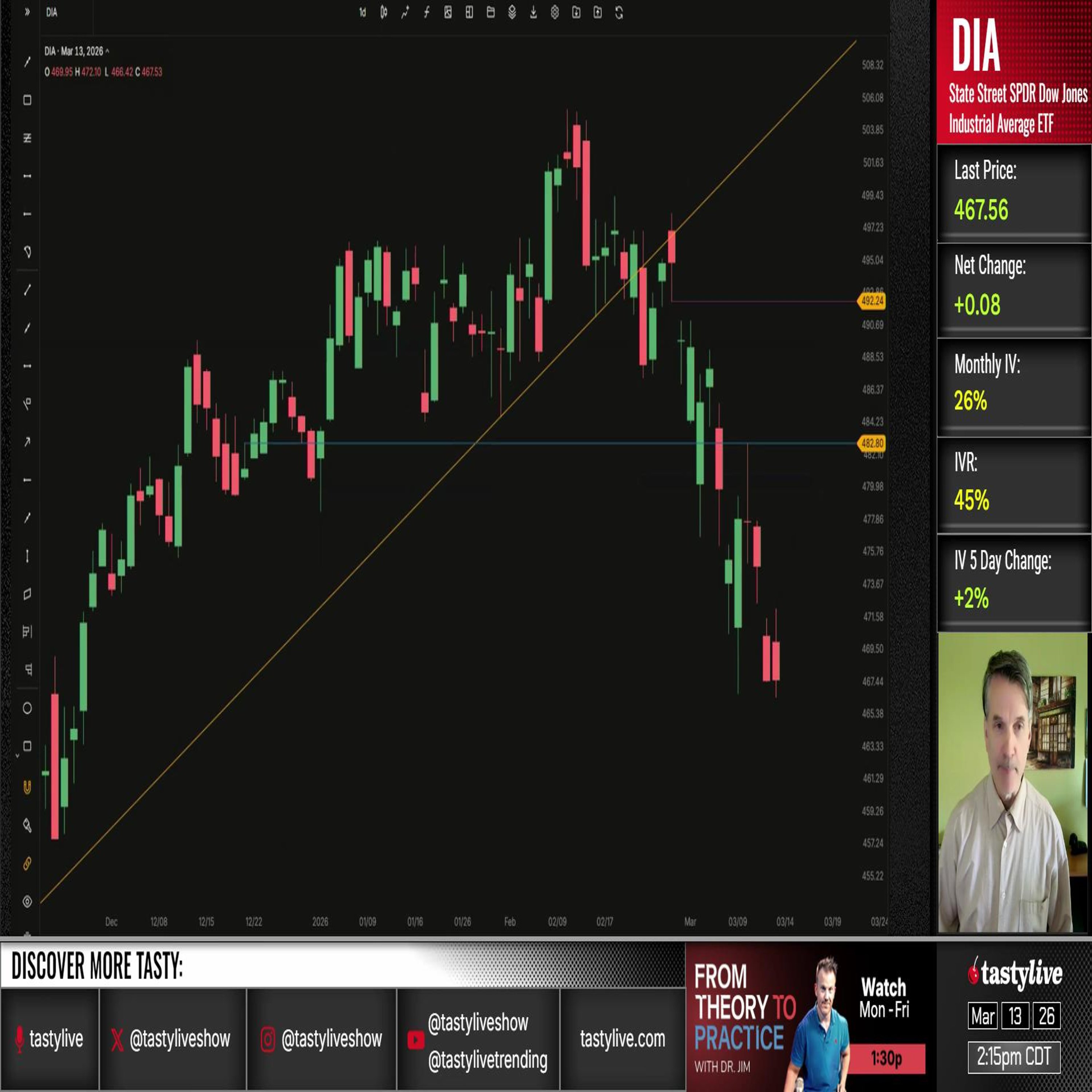Expand the small chevron beside the square tool
Viewport: 1092px width, 1092px height.
[17, 756]
